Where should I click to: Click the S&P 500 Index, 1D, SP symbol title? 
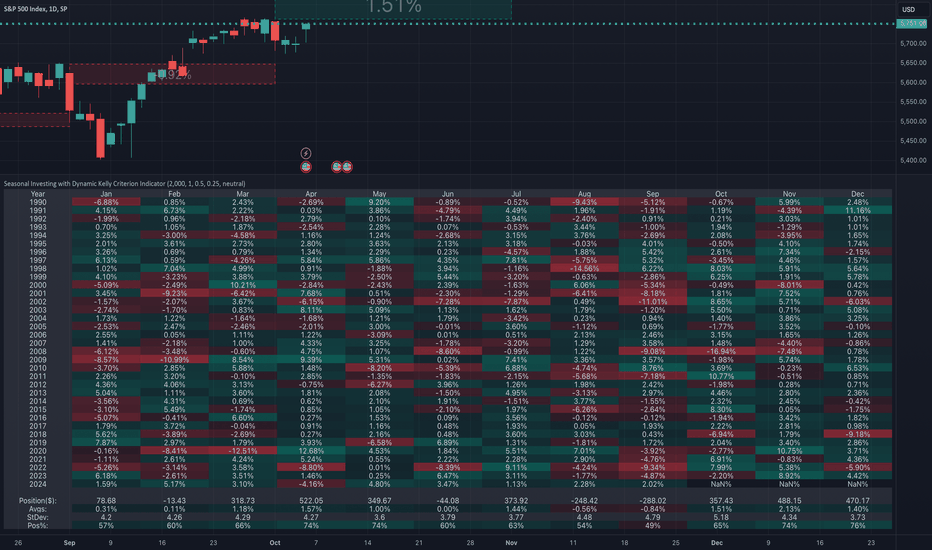(x=35, y=9)
